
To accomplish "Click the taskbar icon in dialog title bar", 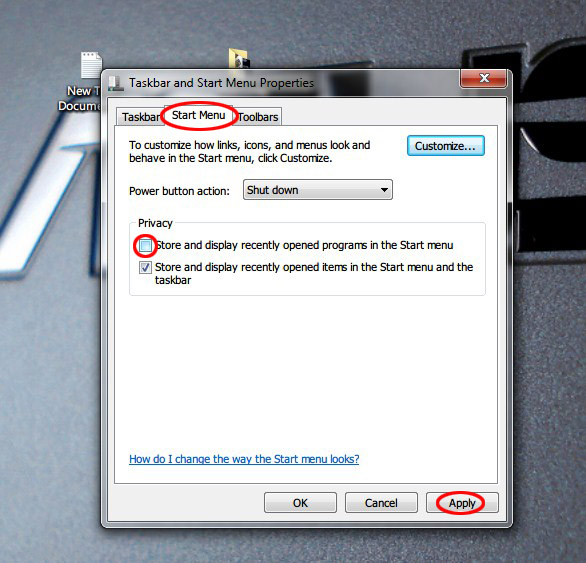I will [116, 83].
